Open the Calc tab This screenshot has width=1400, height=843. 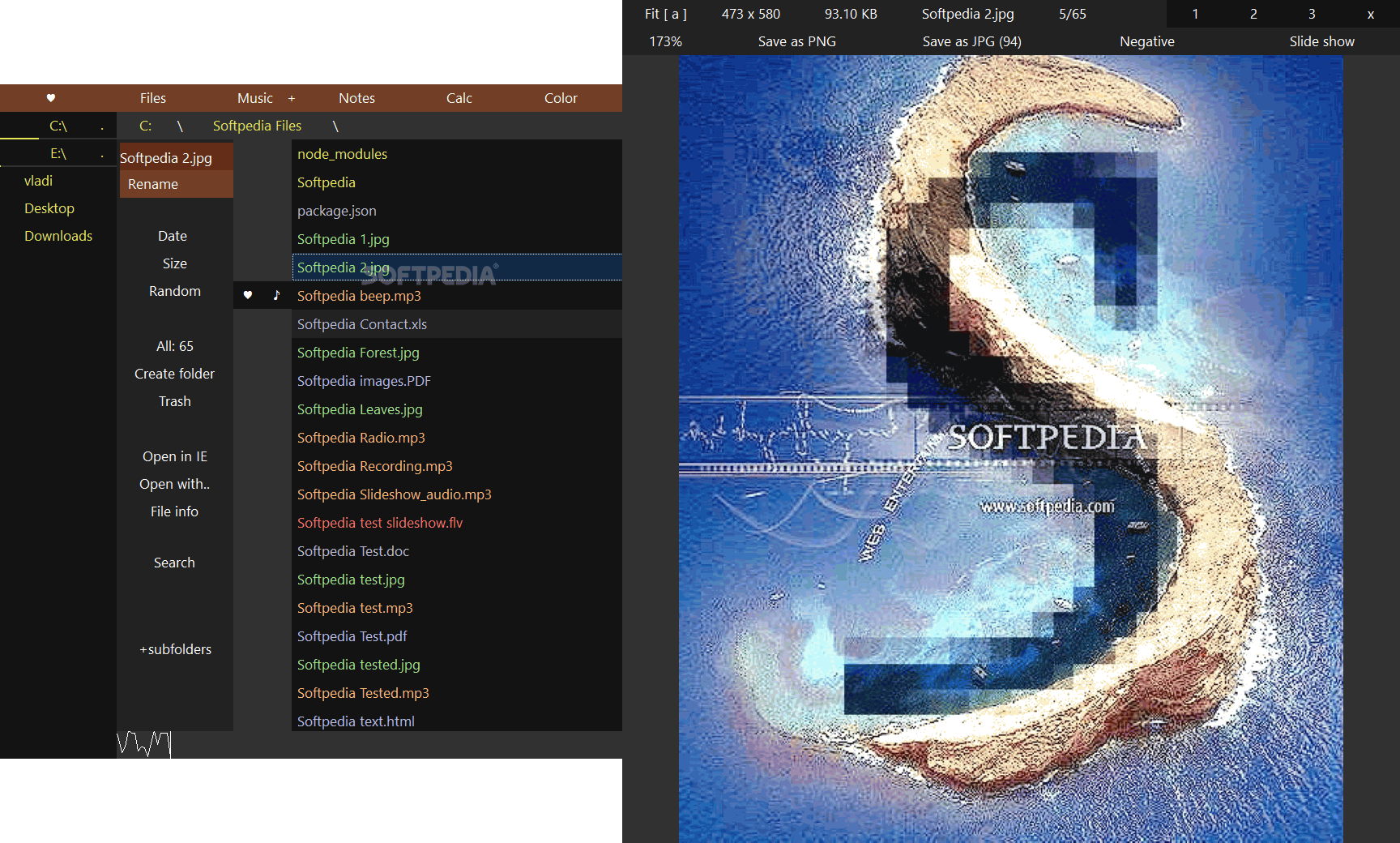(459, 98)
